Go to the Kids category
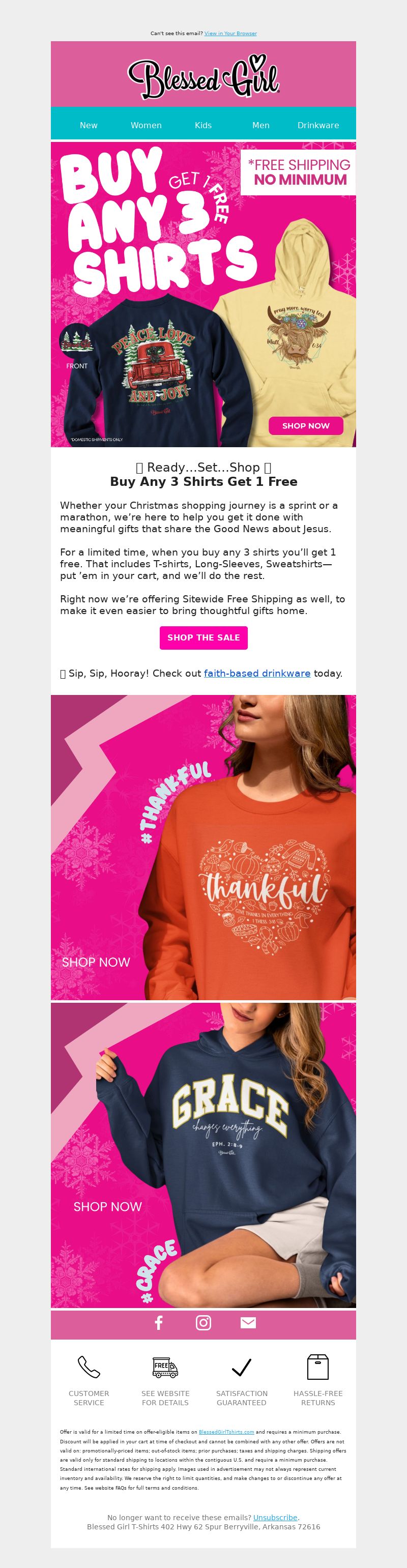The image size is (407, 1568). coord(203,125)
